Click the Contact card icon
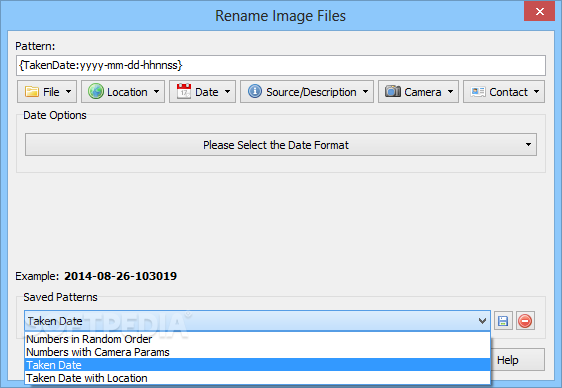The width and height of the screenshot is (562, 388). click(478, 92)
